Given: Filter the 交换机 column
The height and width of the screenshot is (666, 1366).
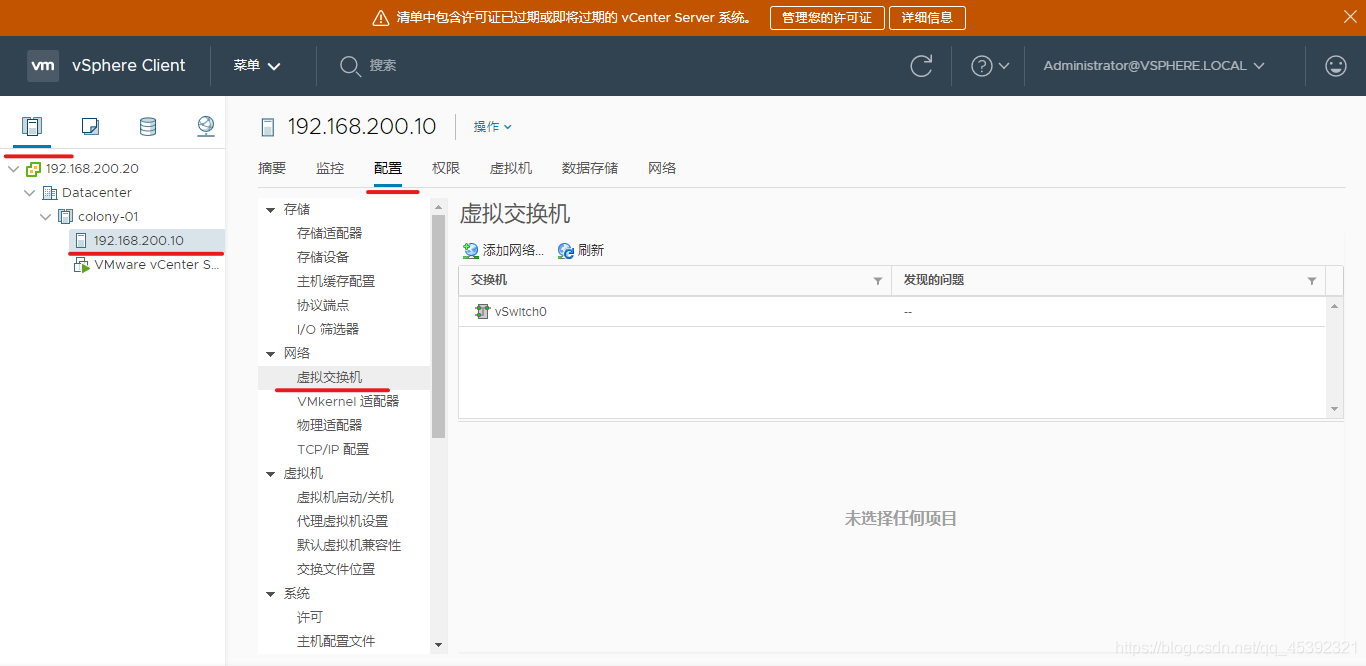Looking at the screenshot, I should point(878,281).
